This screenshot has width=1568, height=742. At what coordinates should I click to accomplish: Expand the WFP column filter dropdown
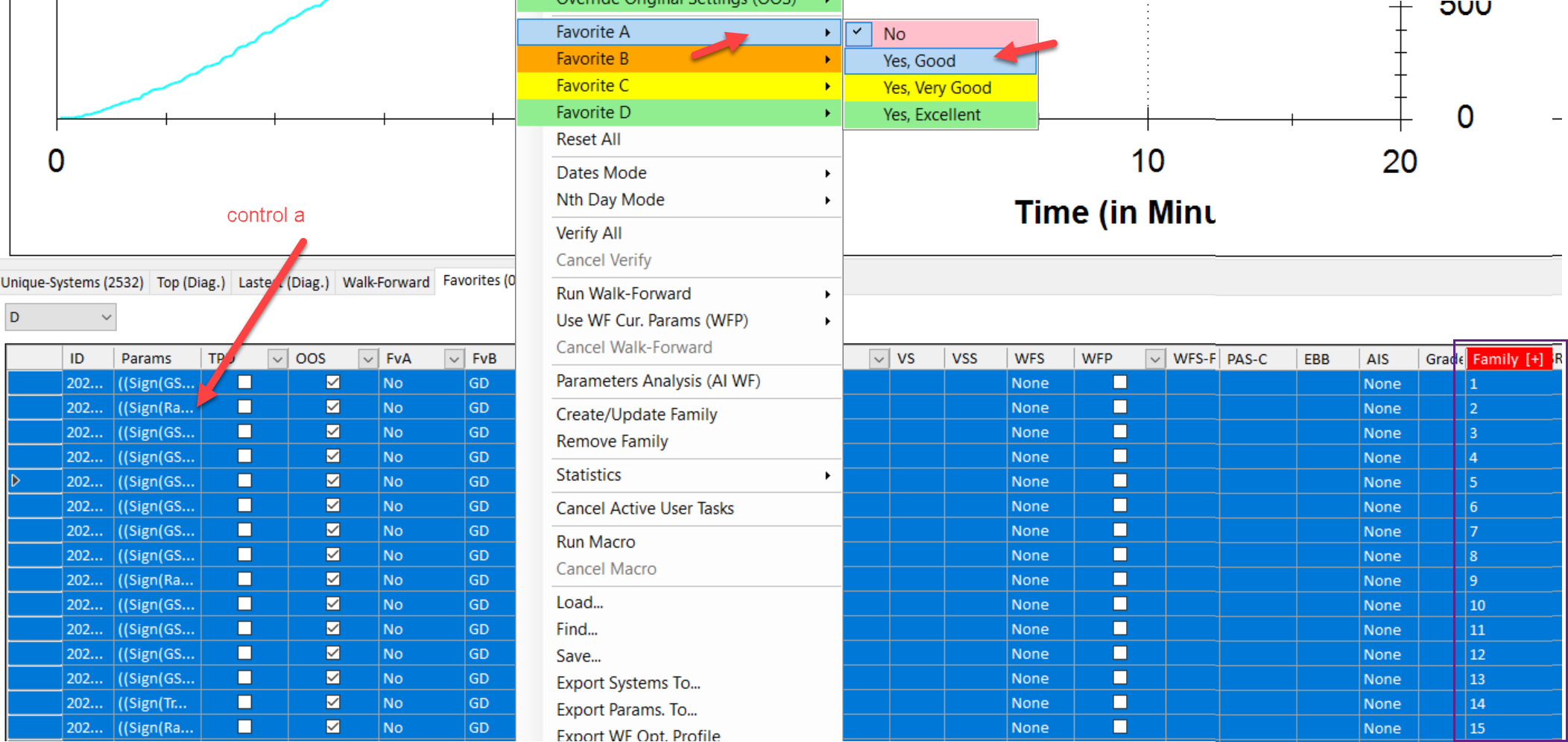click(x=1154, y=359)
